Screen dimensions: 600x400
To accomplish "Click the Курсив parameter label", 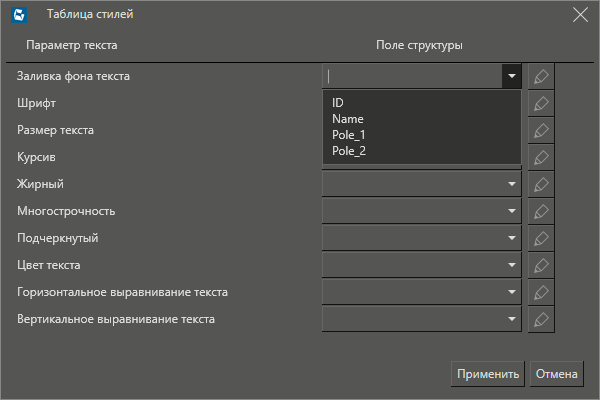I will coord(36,157).
